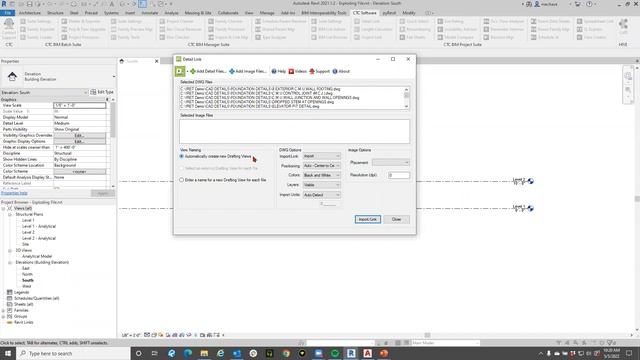Click the green Detail Link logo icon in dialog toolbar

coord(180,71)
